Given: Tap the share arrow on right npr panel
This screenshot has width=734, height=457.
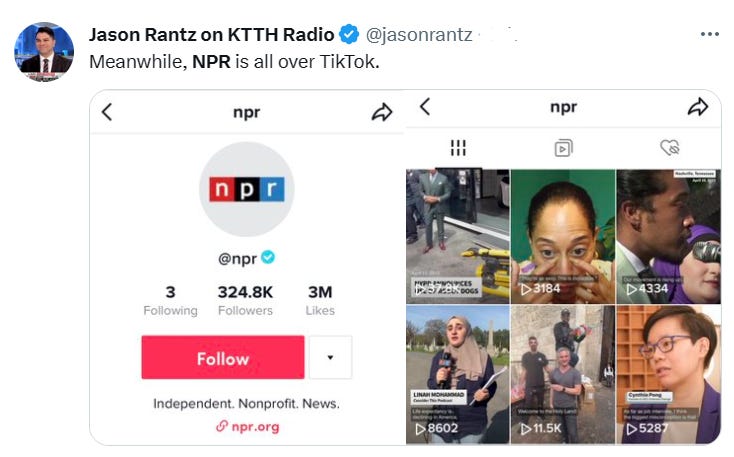Looking at the screenshot, I should point(697,106).
